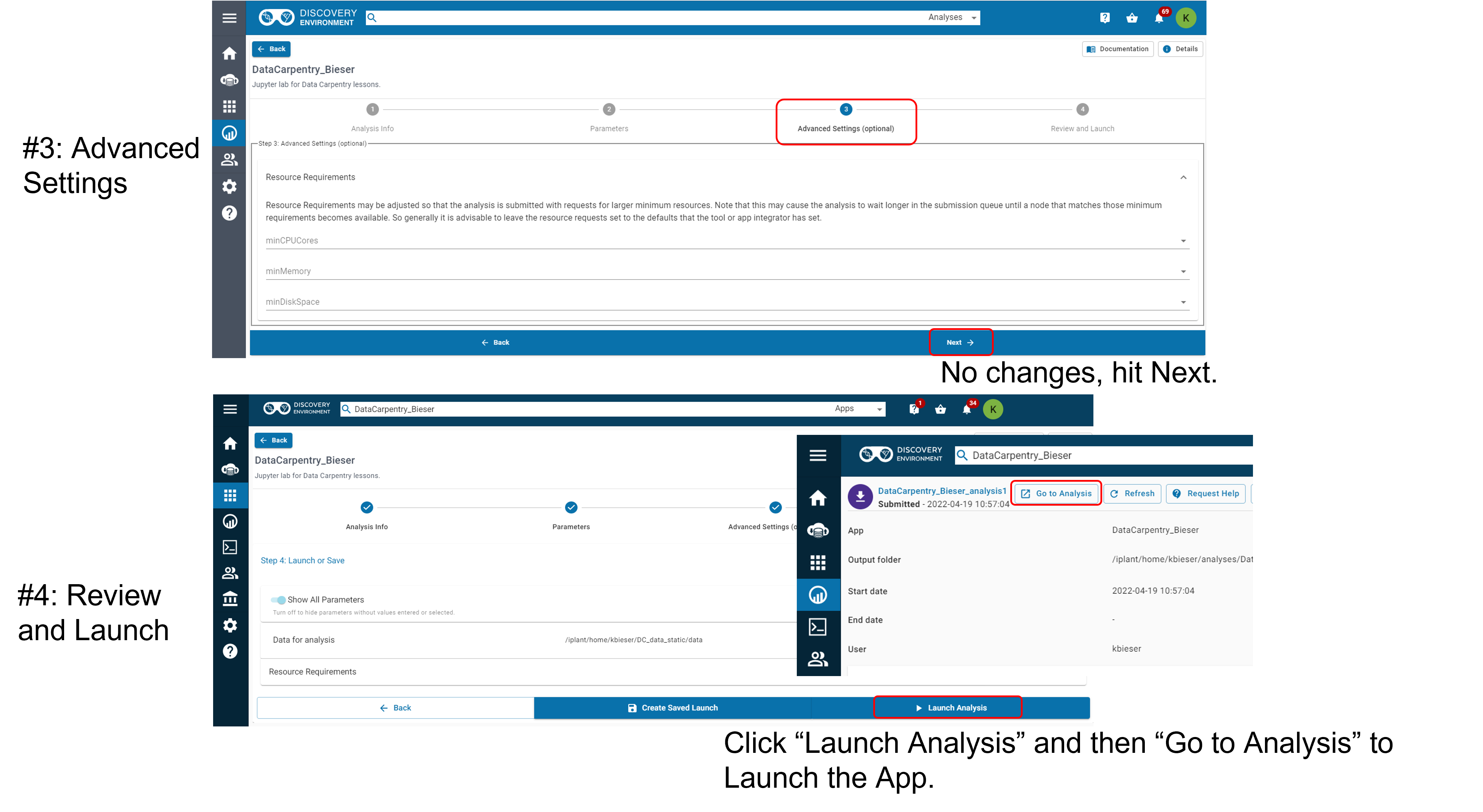The width and height of the screenshot is (1483, 812).
Task: Toggle the Show All Parameters switch
Action: coord(279,600)
